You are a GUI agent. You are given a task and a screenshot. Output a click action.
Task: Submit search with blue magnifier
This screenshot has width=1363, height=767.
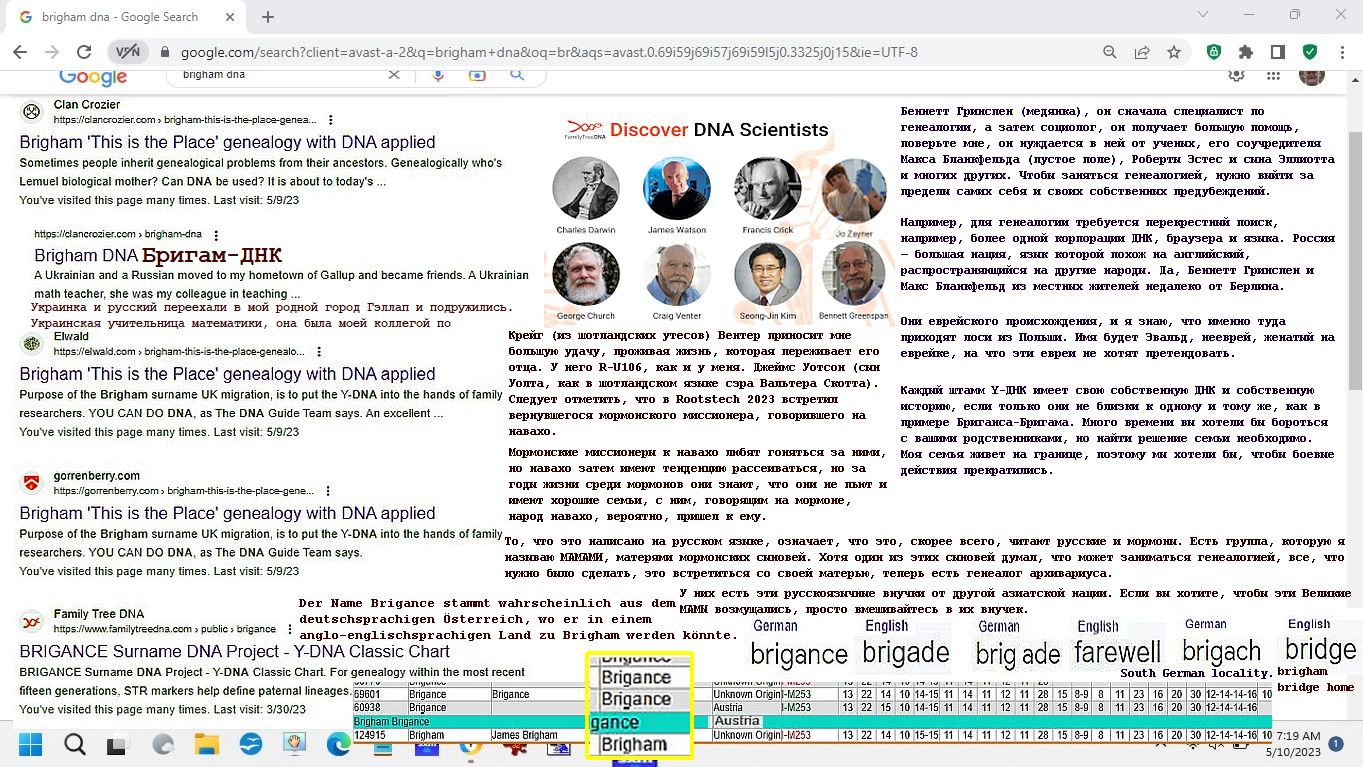(x=517, y=75)
